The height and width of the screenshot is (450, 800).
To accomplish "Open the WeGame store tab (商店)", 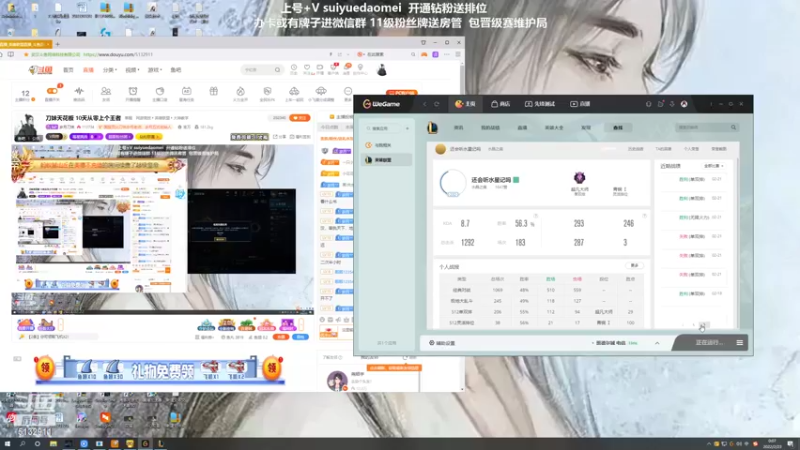I will coord(501,104).
